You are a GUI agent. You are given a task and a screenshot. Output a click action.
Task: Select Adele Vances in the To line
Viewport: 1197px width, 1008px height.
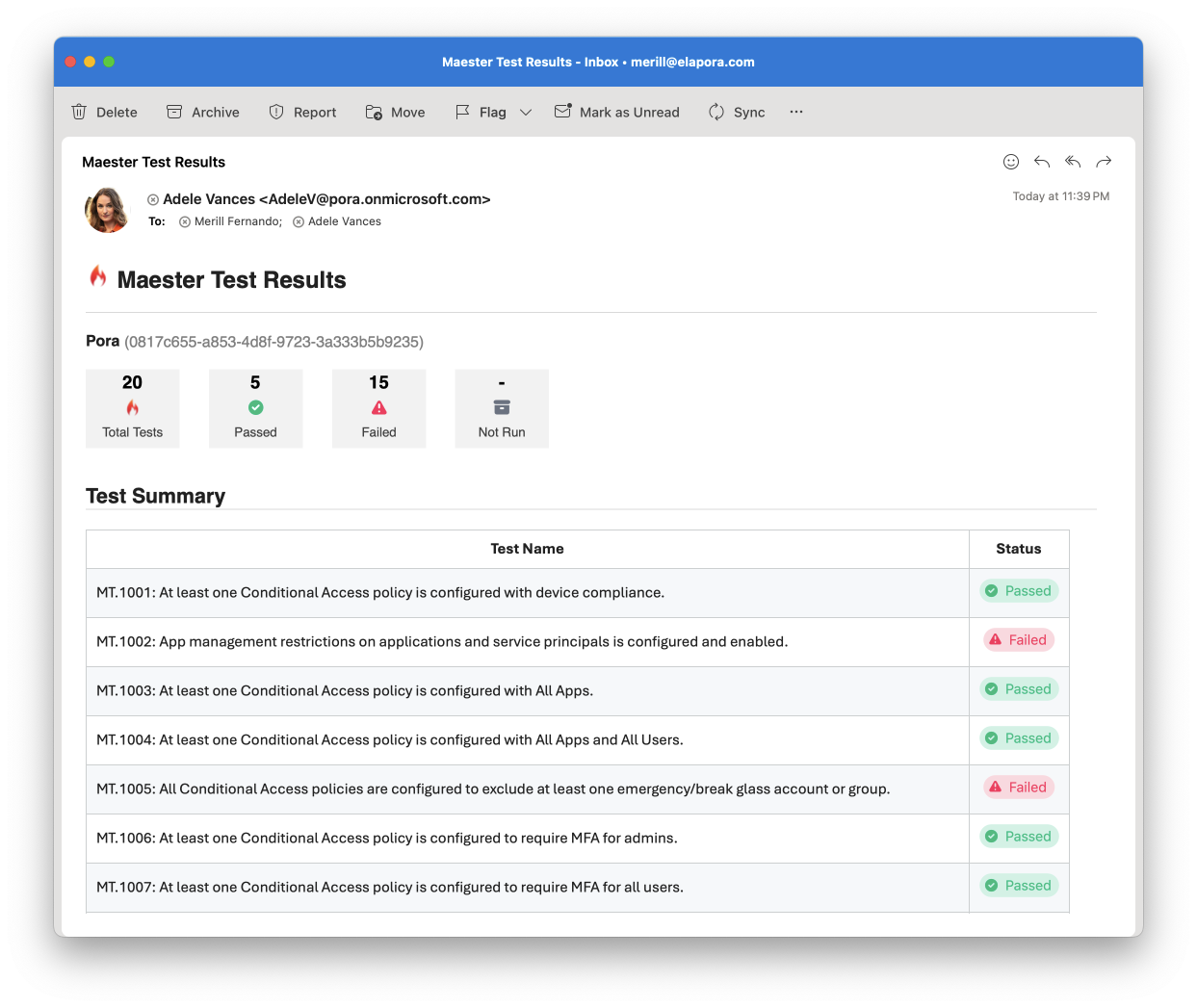click(344, 221)
